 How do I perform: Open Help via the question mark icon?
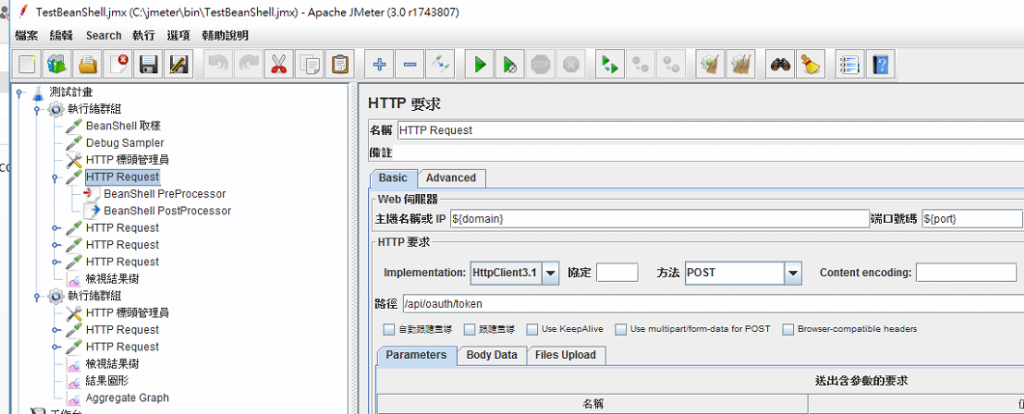click(881, 64)
